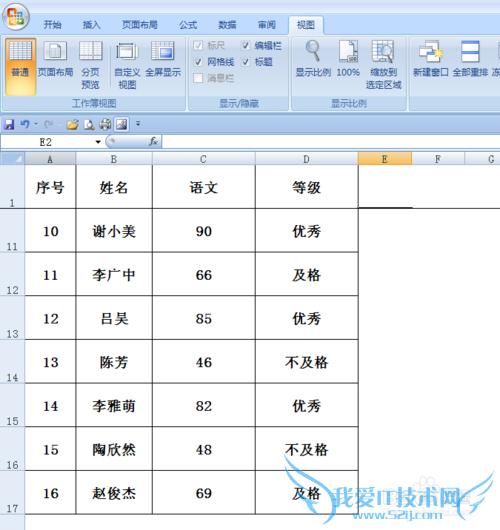
Task: Select the score cell 46
Action: click(x=204, y=362)
